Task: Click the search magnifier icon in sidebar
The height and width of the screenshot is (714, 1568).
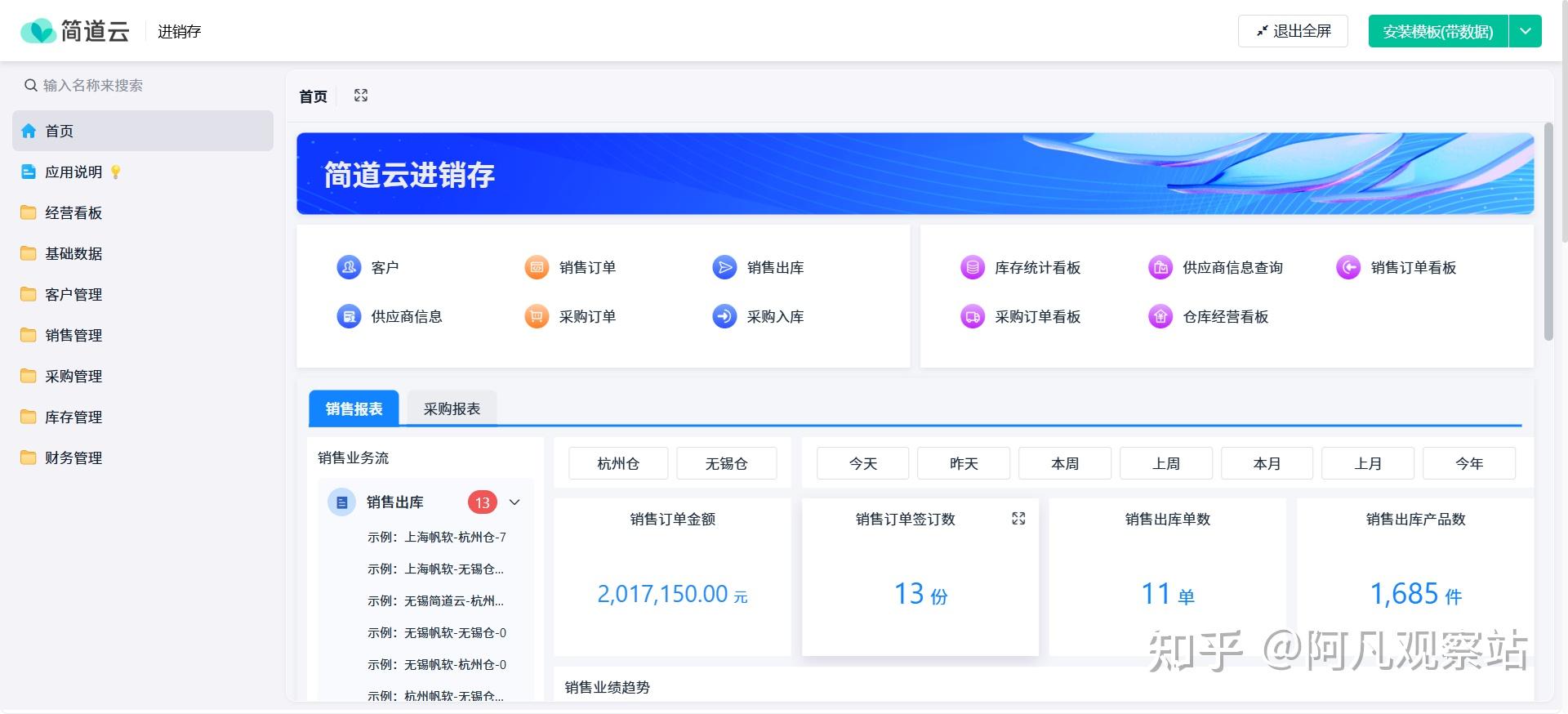Action: click(31, 85)
